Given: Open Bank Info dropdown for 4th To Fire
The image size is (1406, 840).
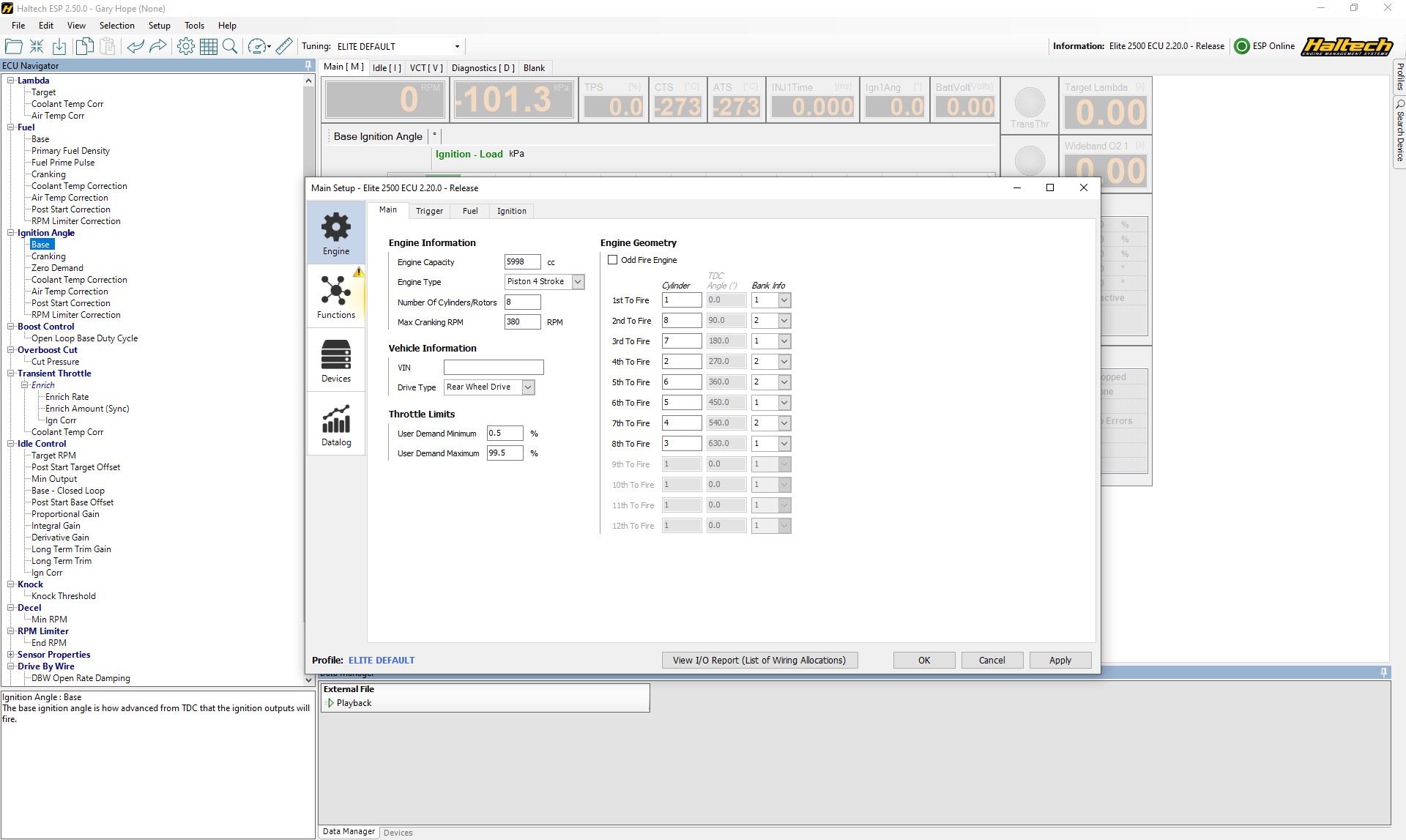Looking at the screenshot, I should pos(784,362).
